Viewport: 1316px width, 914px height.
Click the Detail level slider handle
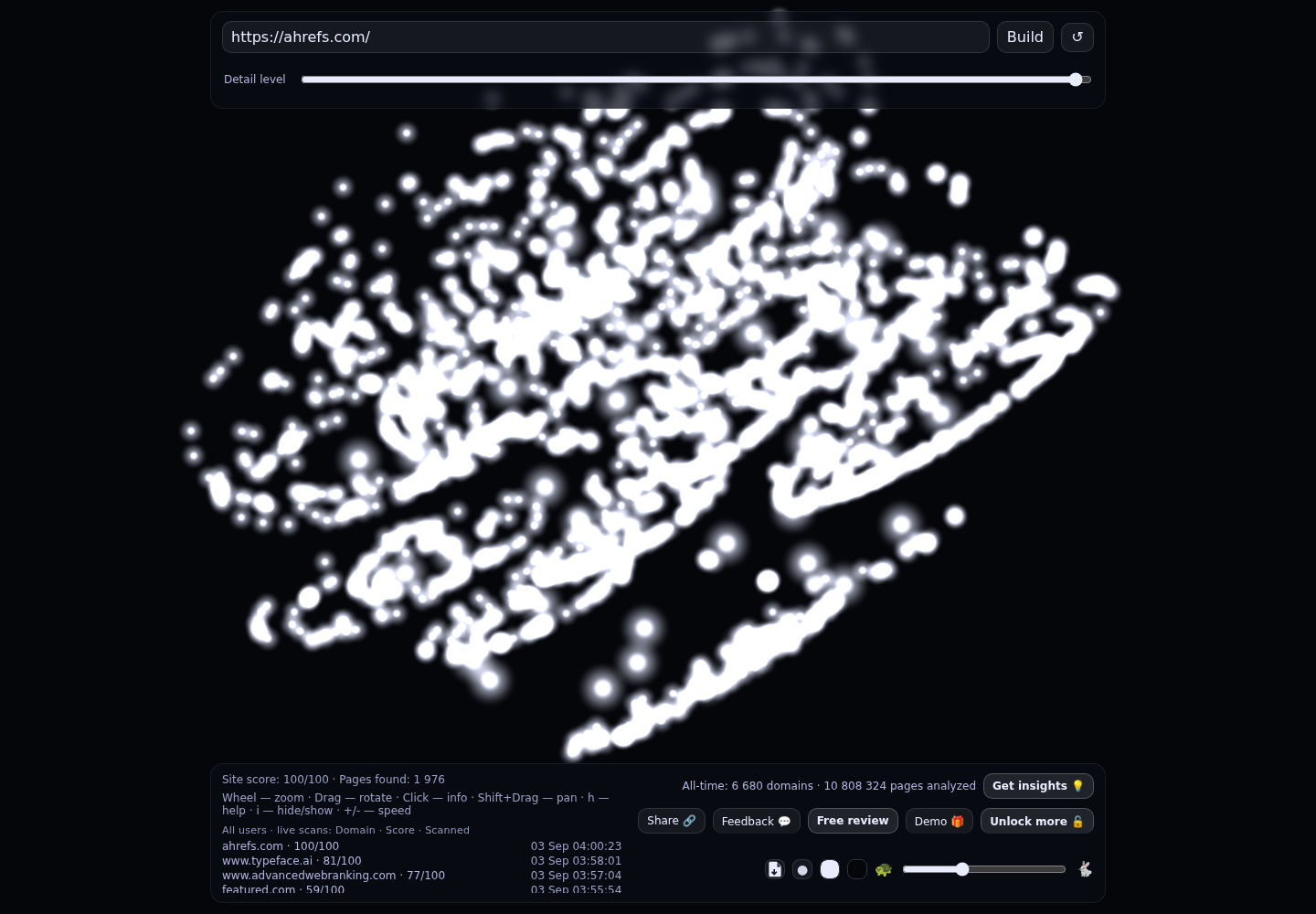1076,80
